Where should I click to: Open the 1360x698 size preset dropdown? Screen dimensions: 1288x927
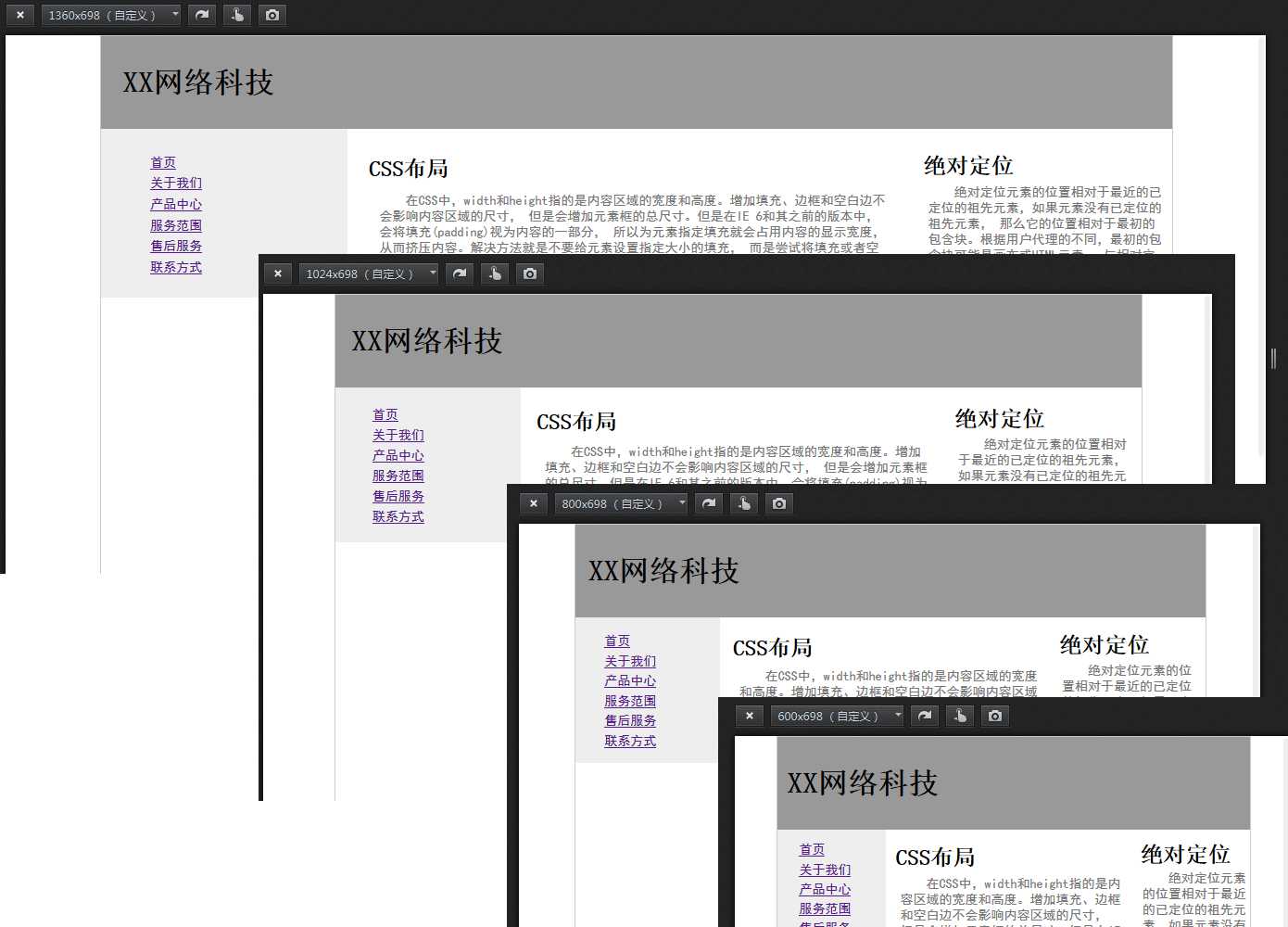111,15
